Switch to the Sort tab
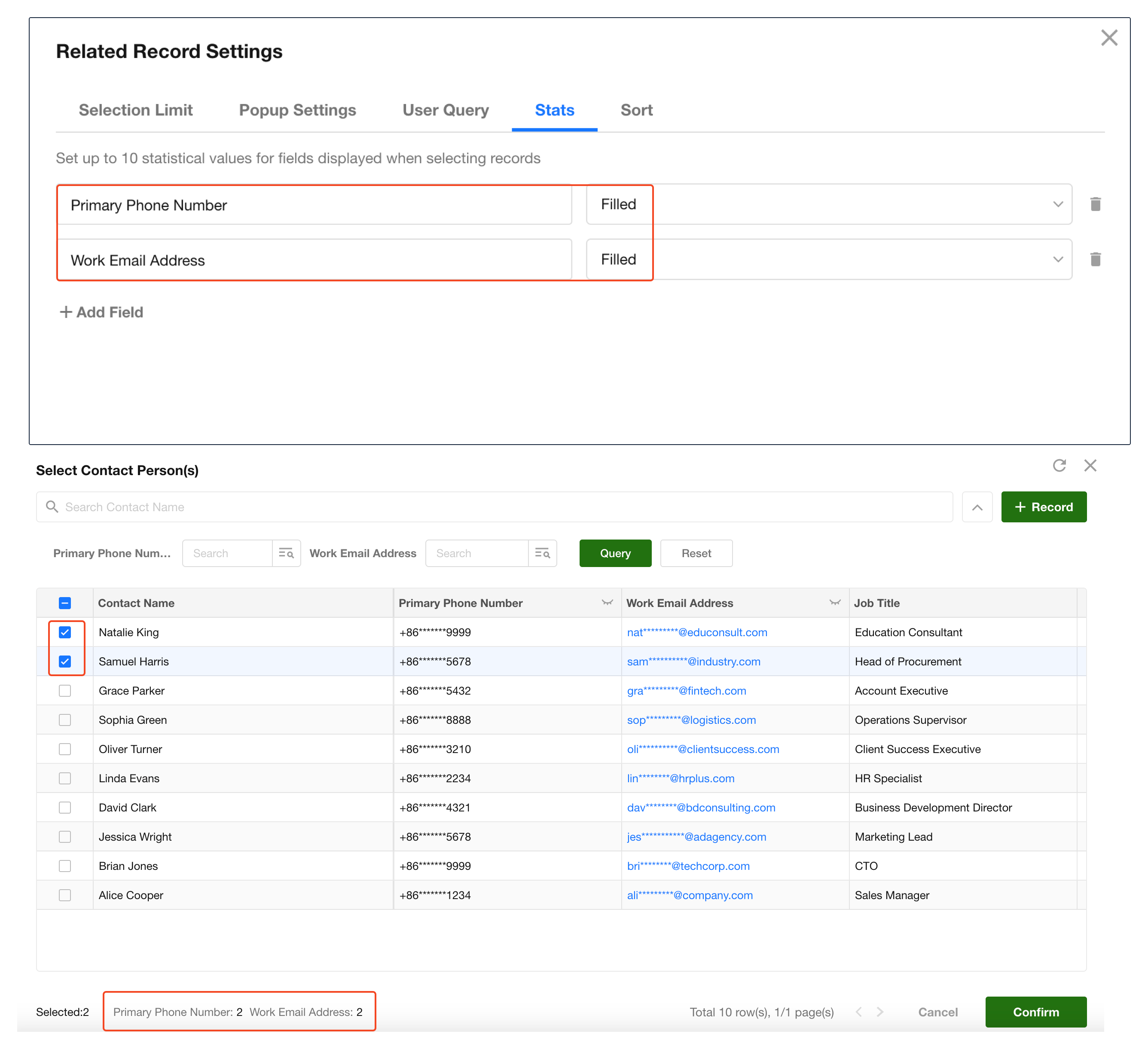The height and width of the screenshot is (1049, 1148). tap(636, 110)
